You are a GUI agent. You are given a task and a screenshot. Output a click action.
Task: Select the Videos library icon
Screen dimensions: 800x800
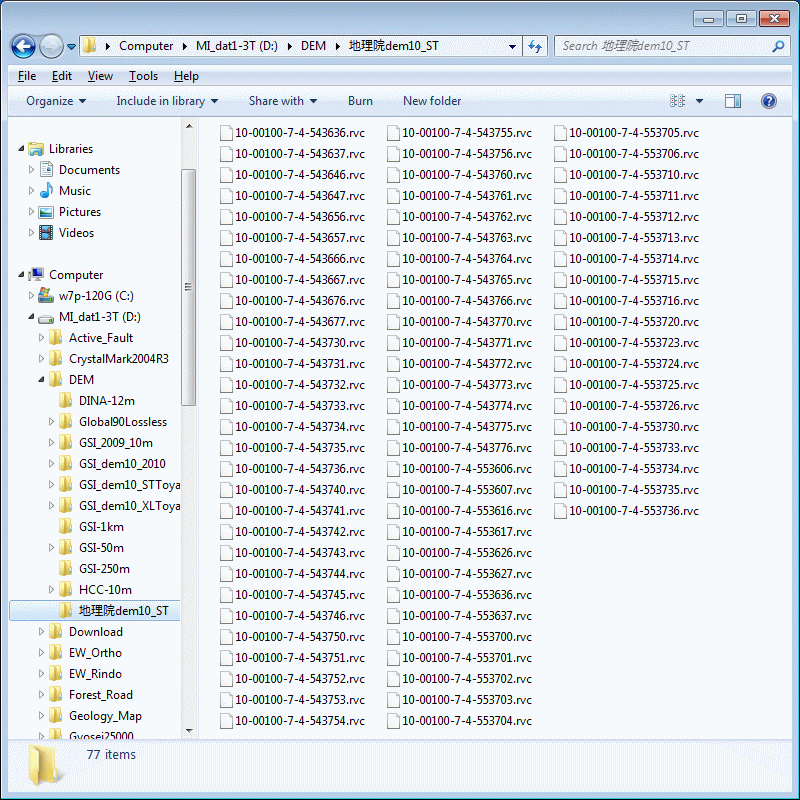pyautogui.click(x=46, y=233)
